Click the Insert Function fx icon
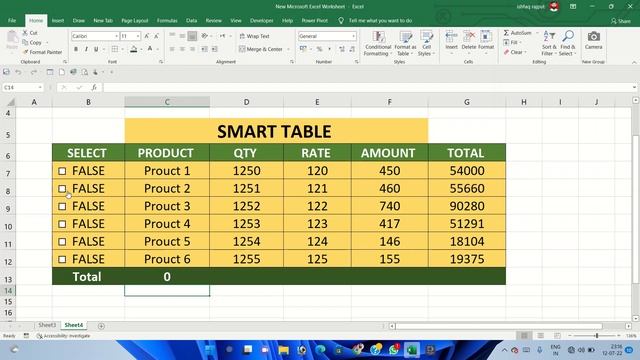This screenshot has width=640, height=360. [x=94, y=87]
